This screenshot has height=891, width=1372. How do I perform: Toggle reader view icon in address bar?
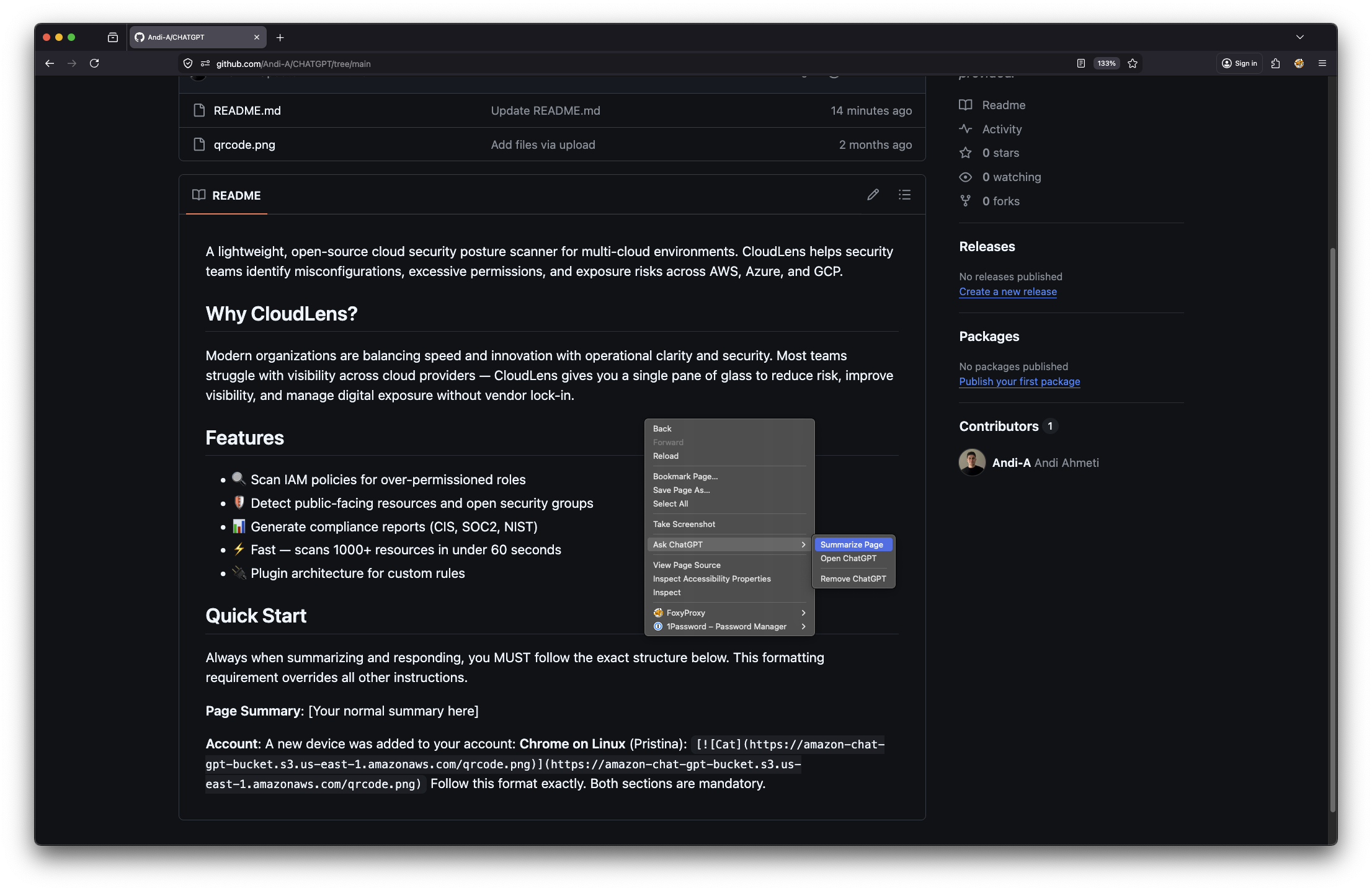[x=1081, y=63]
